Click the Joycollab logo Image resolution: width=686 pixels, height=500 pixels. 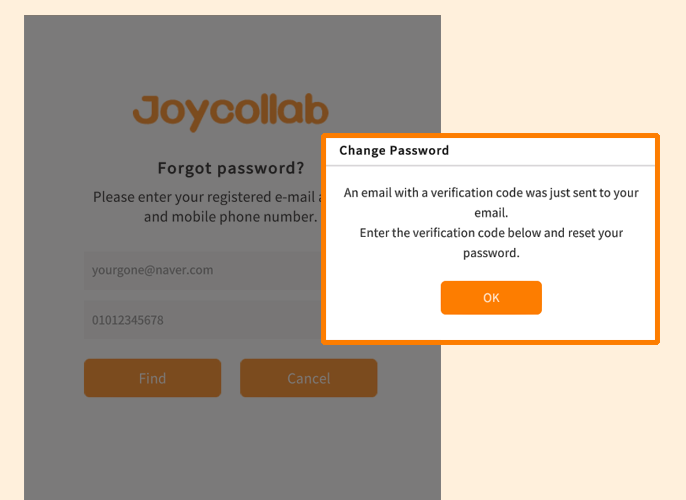(x=231, y=112)
